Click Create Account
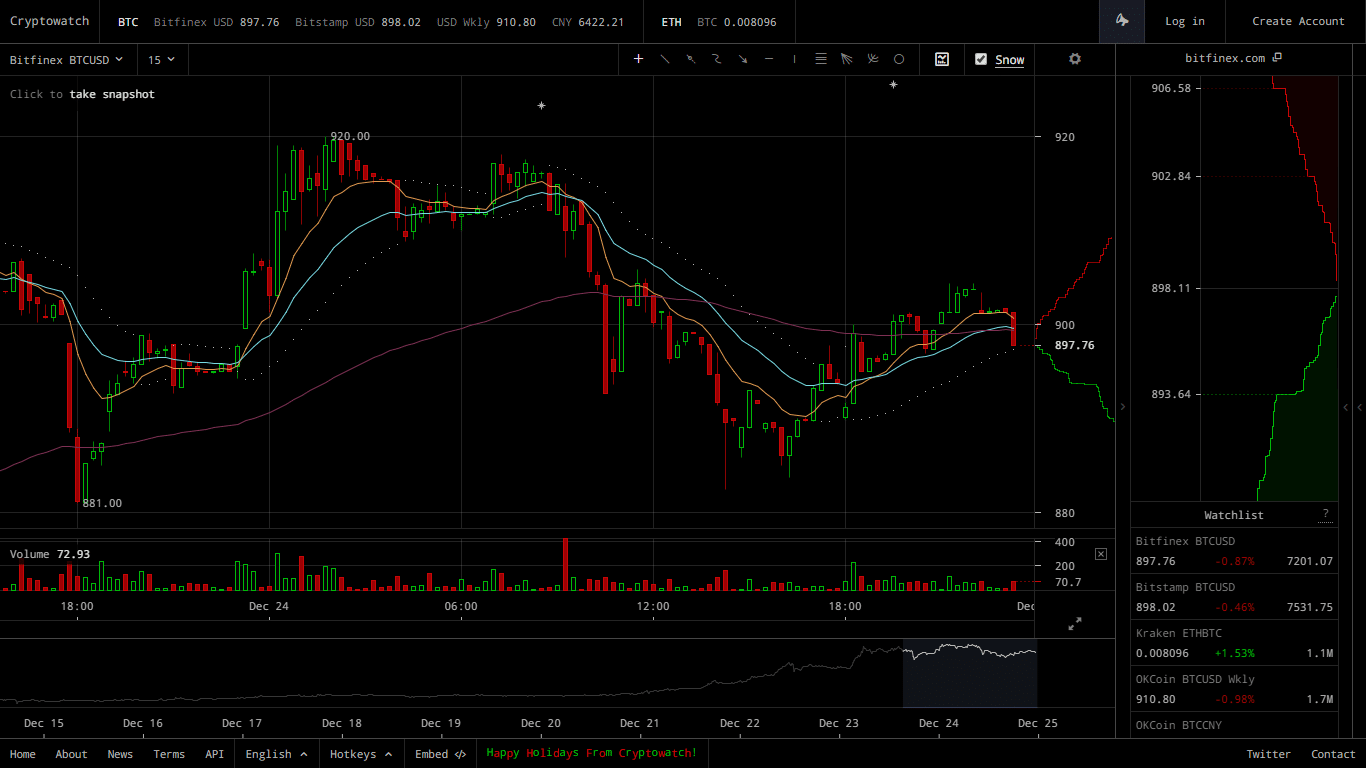1366x768 pixels. click(1298, 21)
